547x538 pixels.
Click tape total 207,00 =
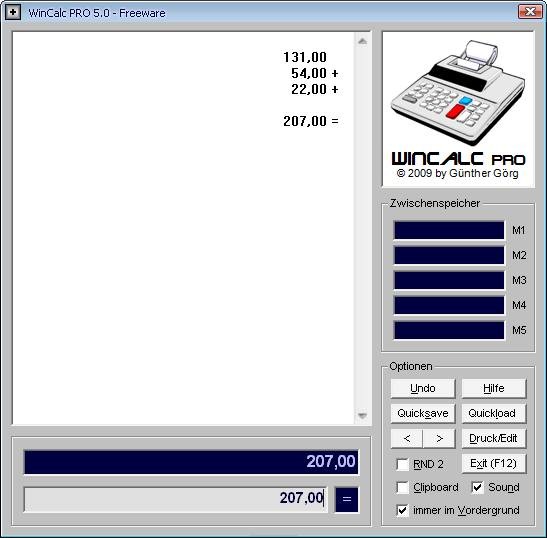coord(311,121)
